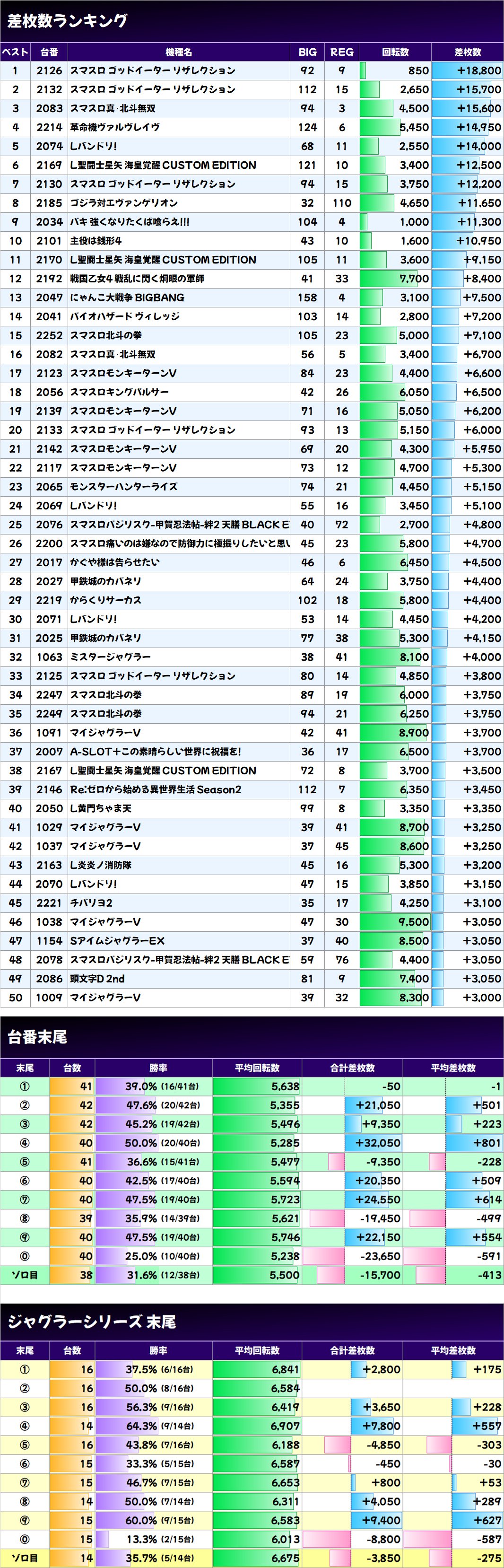Click L炎炎ノ消防隊 machine name
The image size is (504, 1568).
click(100, 865)
